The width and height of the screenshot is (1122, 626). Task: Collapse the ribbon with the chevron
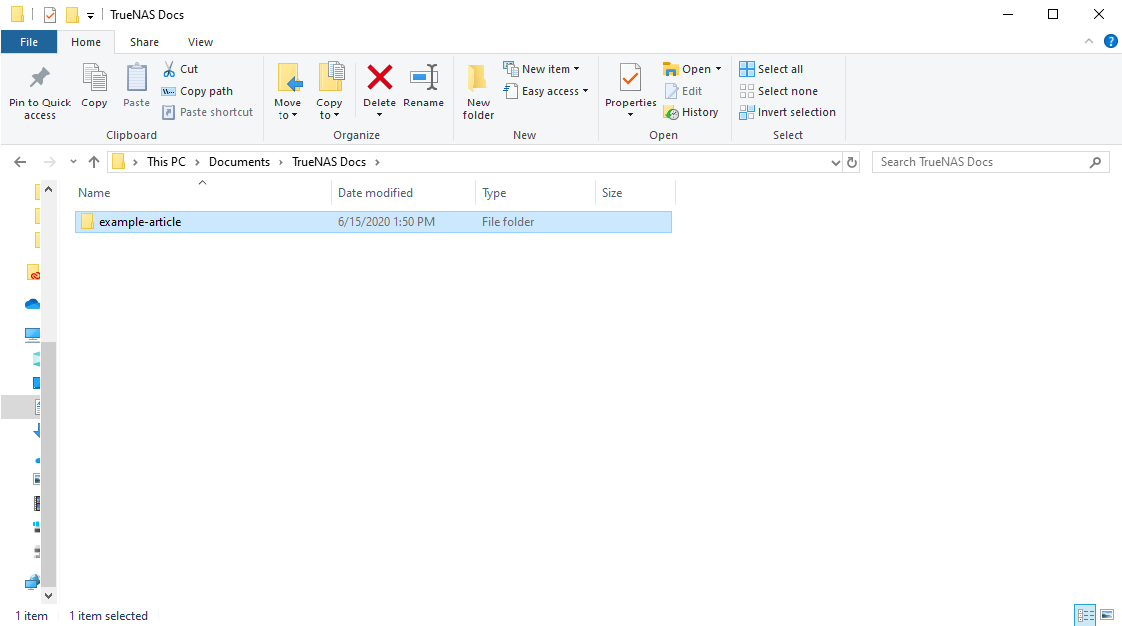coord(1088,41)
